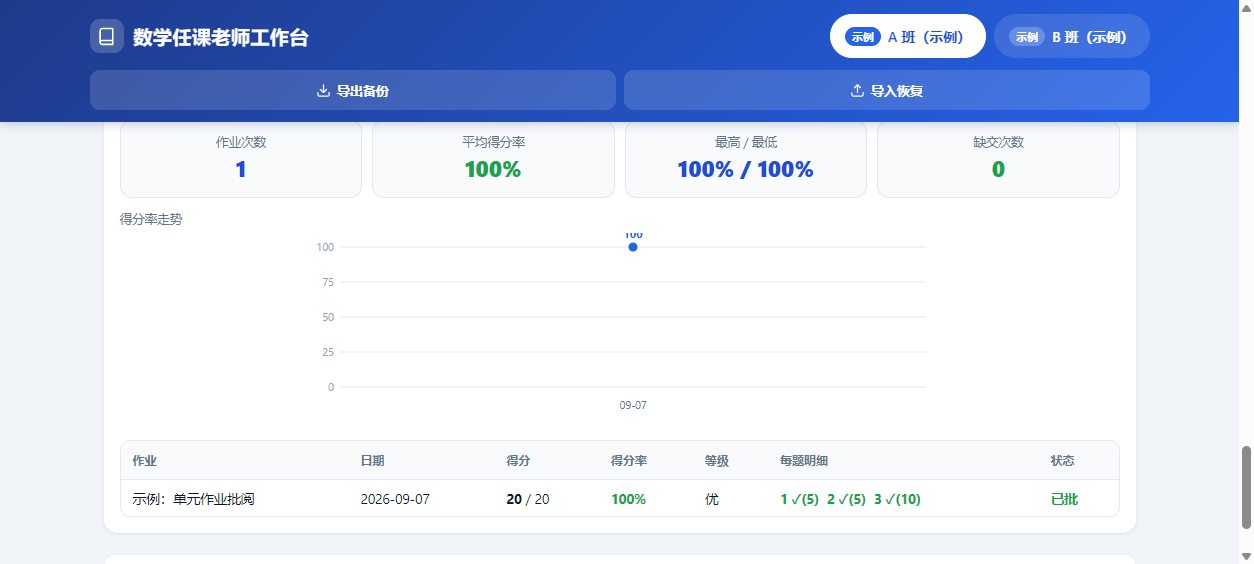Select the row 示例：单元作业批阅

tap(620, 498)
